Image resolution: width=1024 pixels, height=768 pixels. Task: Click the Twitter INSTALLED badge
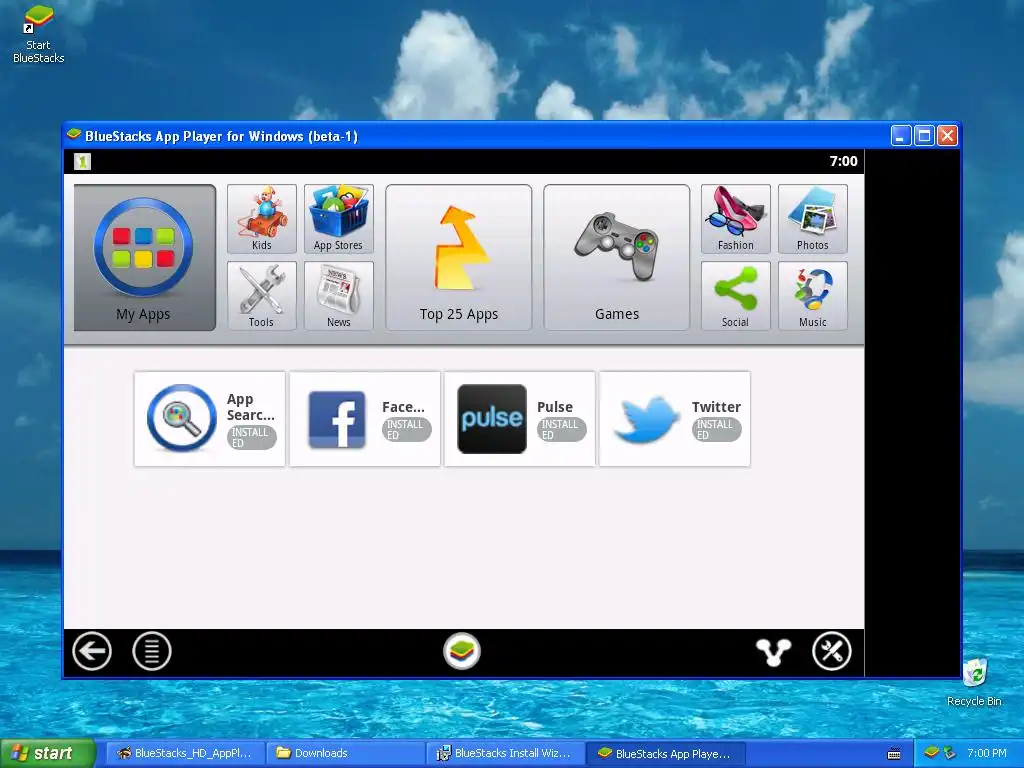[x=716, y=430]
